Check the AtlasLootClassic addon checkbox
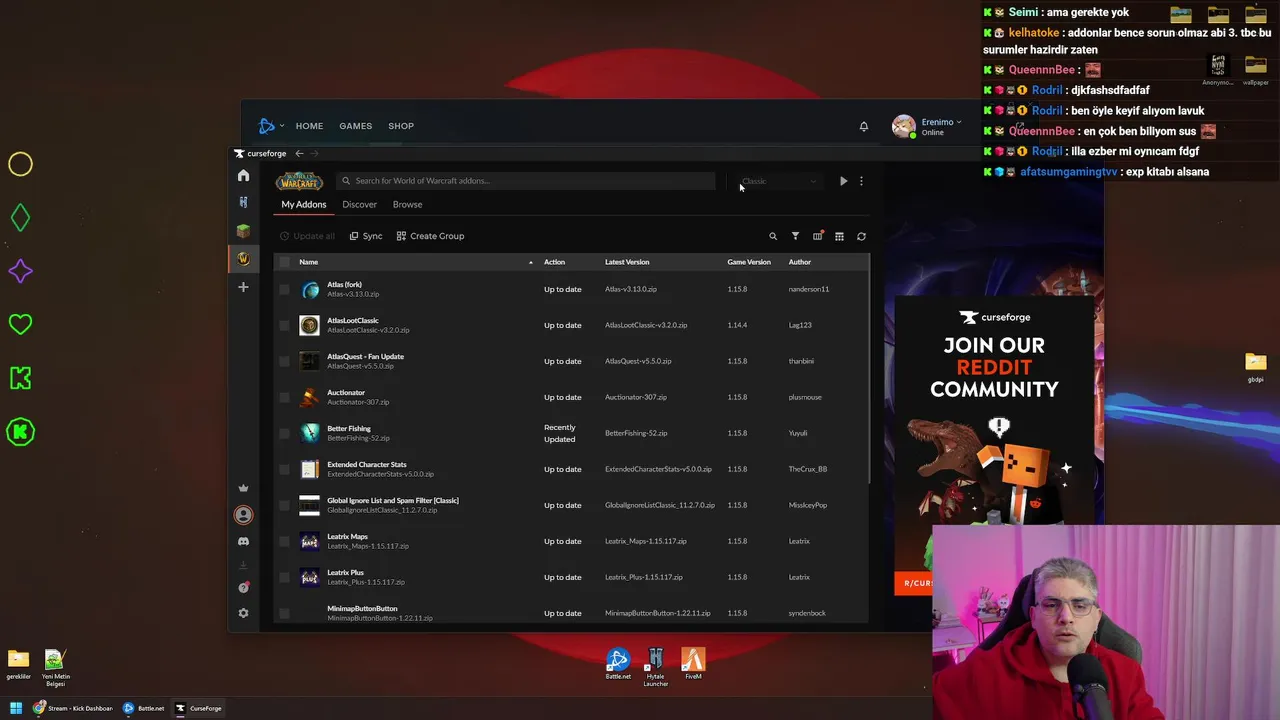 click(284, 325)
